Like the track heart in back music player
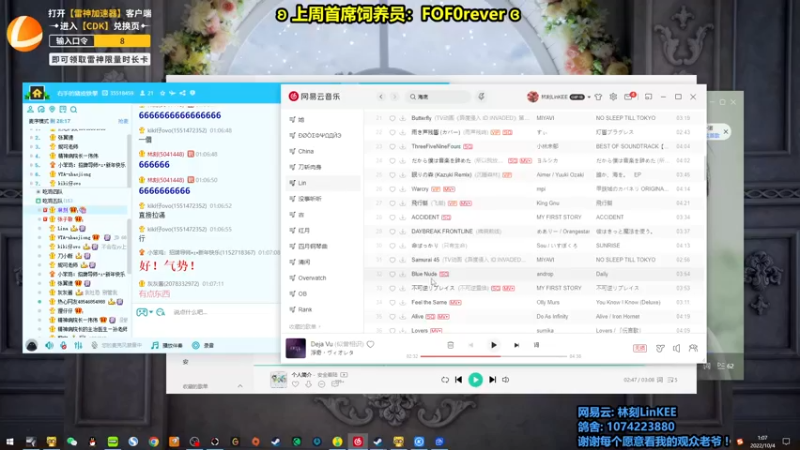Image resolution: width=800 pixels, height=450 pixels. pyautogui.click(x=295, y=384)
